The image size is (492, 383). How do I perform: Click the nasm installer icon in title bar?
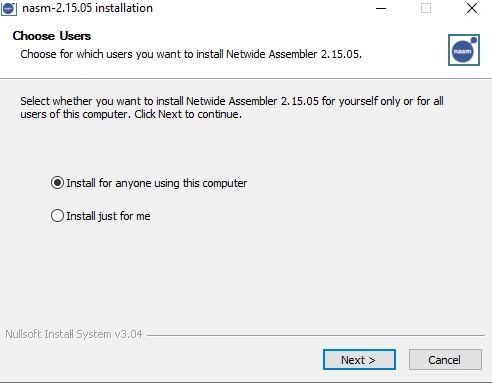9,8
